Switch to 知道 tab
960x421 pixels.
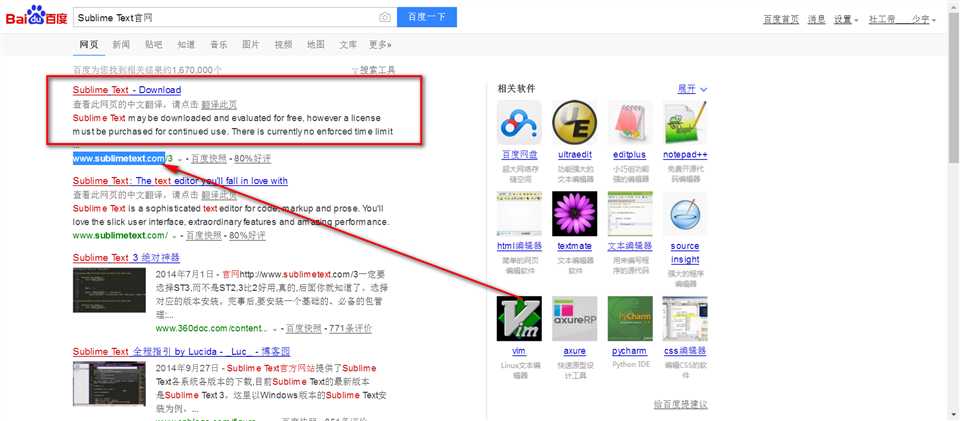[186, 45]
